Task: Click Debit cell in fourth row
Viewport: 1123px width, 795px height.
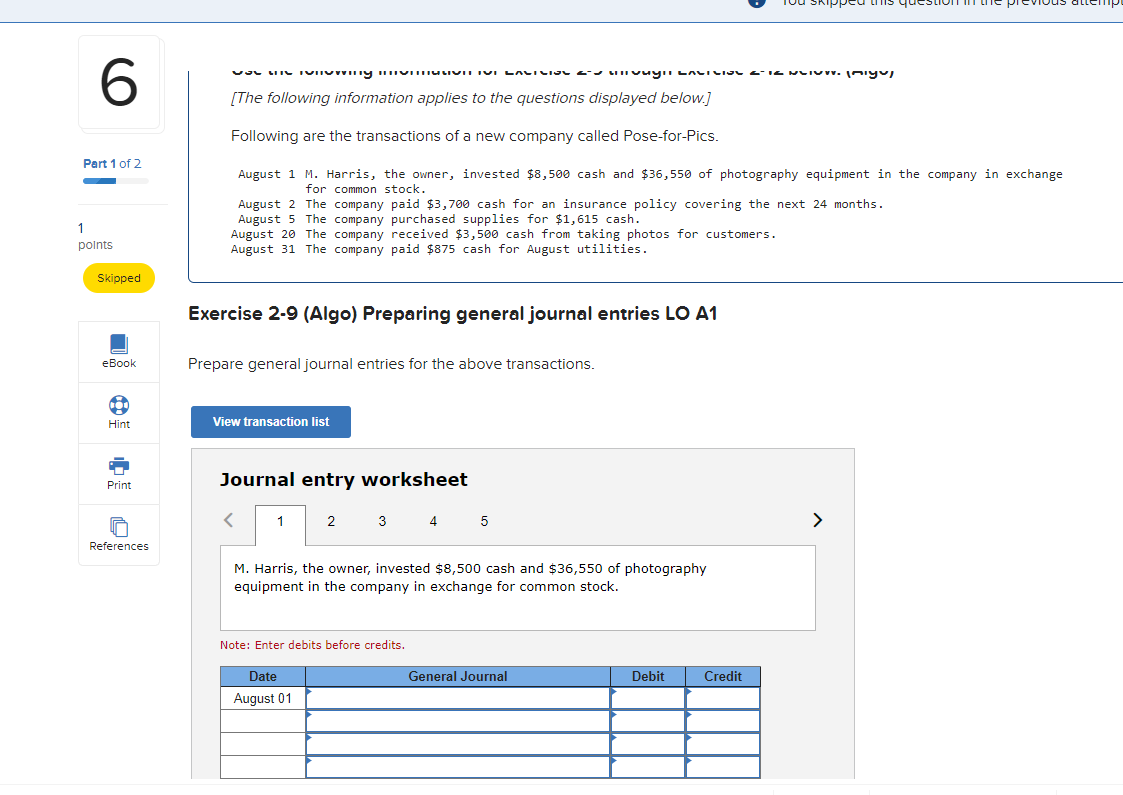Action: pos(648,767)
